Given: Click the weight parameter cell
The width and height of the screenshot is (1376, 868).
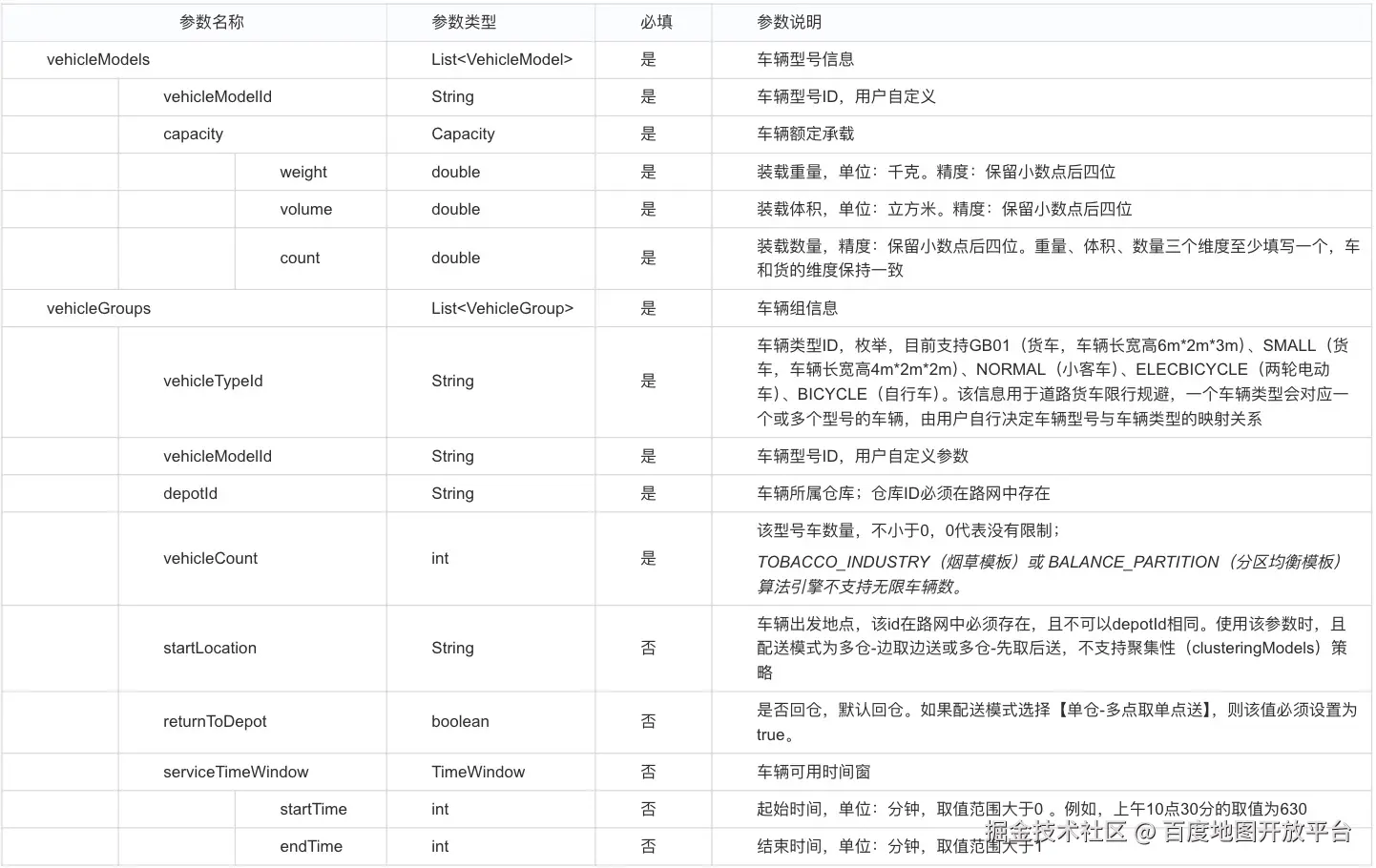Looking at the screenshot, I should tap(303, 172).
